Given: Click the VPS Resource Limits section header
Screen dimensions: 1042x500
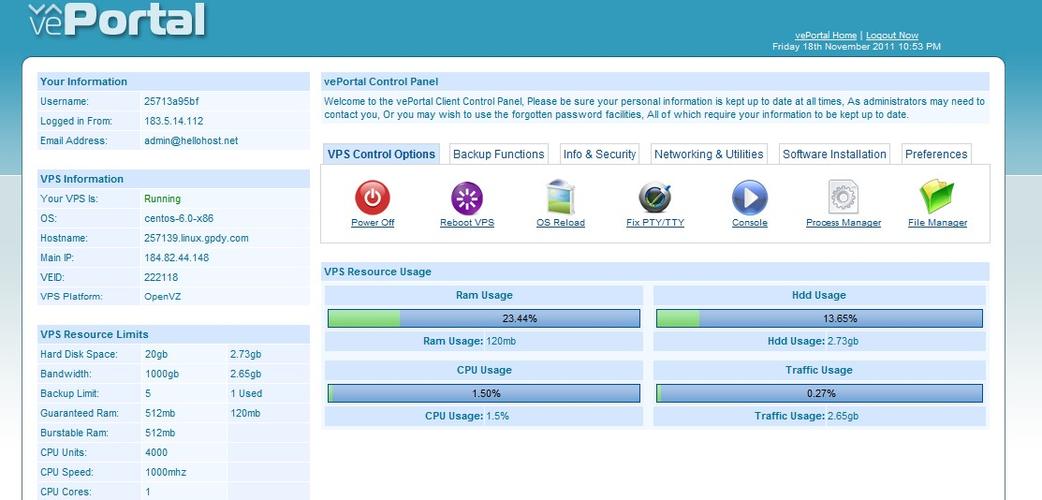Looking at the screenshot, I should (x=94, y=334).
